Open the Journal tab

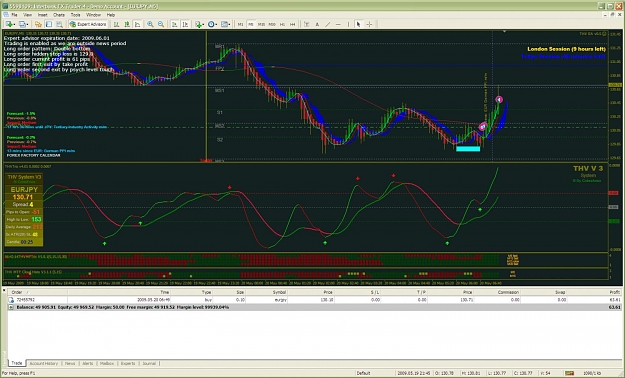pyautogui.click(x=149, y=363)
